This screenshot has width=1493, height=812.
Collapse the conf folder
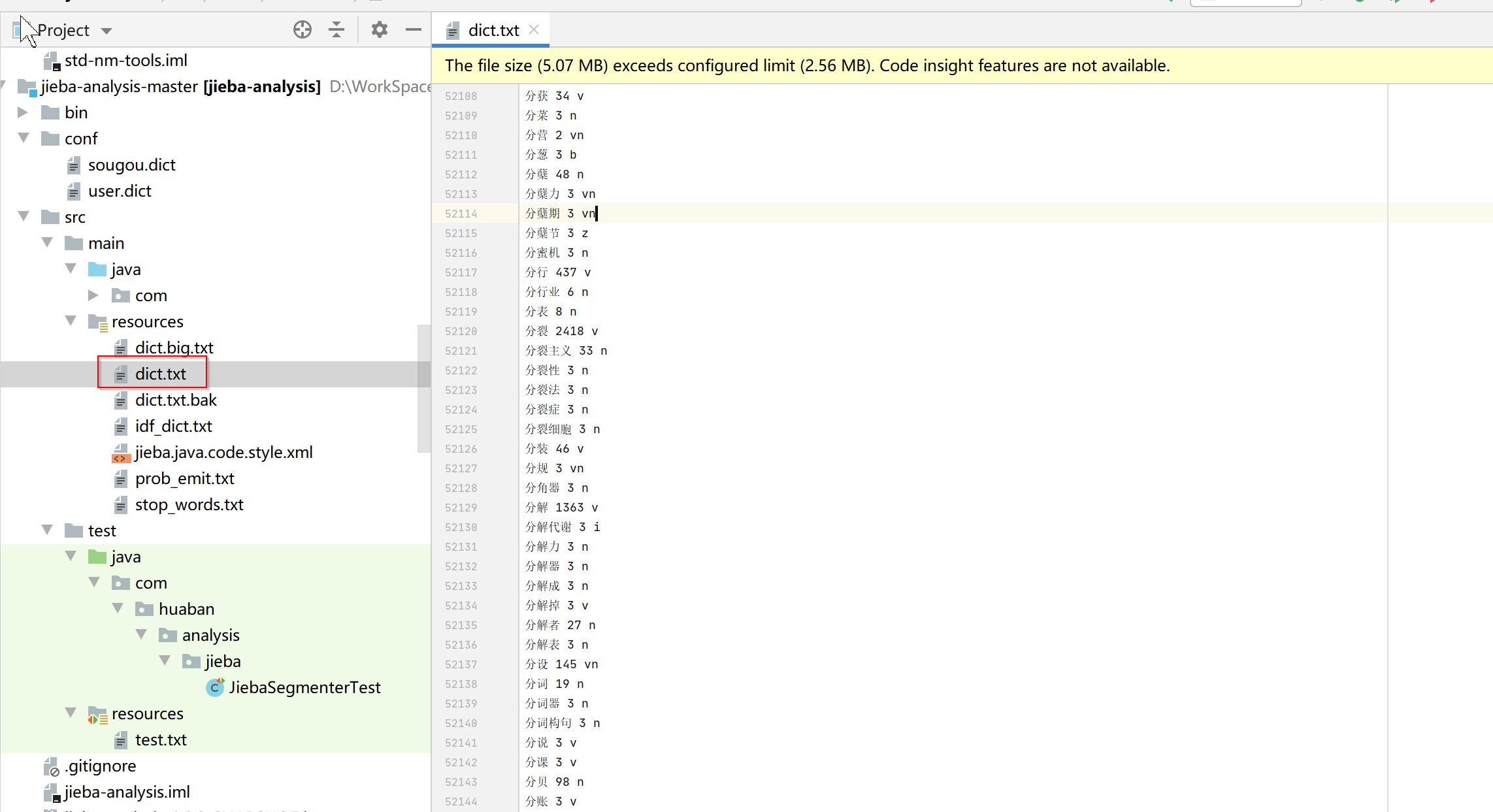[24, 138]
